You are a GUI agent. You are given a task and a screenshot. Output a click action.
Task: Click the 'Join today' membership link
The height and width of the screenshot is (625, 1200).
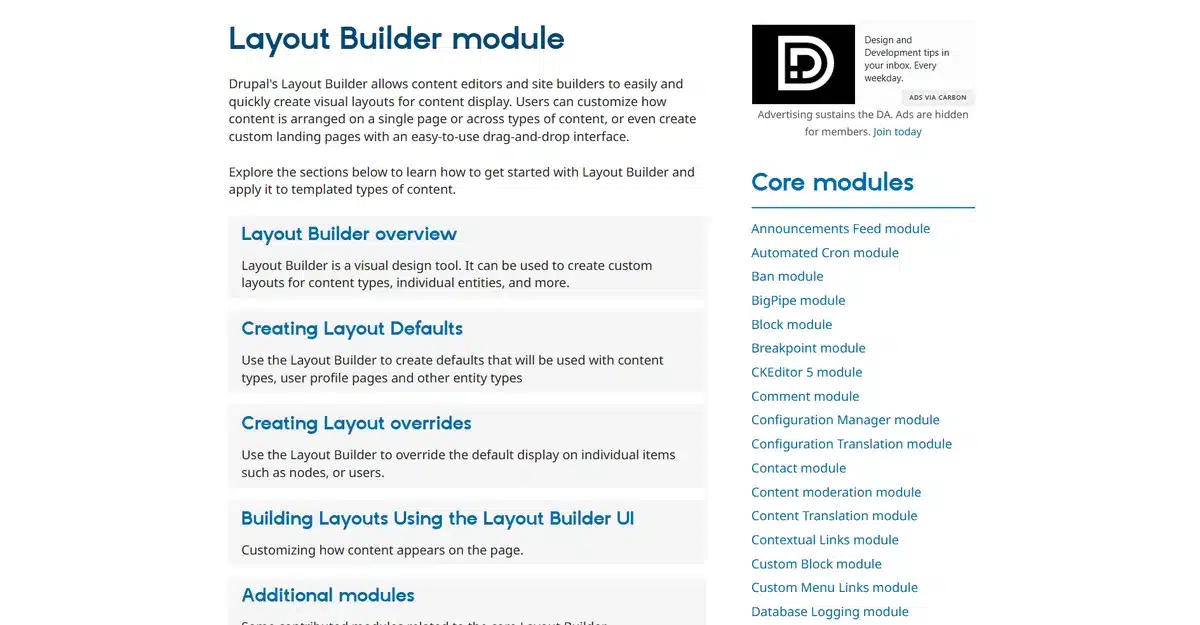(897, 132)
